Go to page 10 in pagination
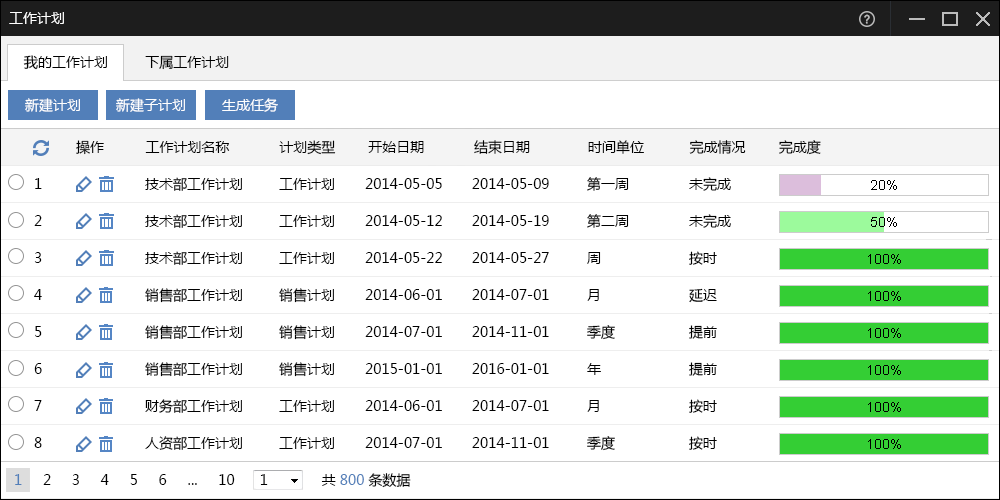This screenshot has height=500, width=1000. coord(226,480)
